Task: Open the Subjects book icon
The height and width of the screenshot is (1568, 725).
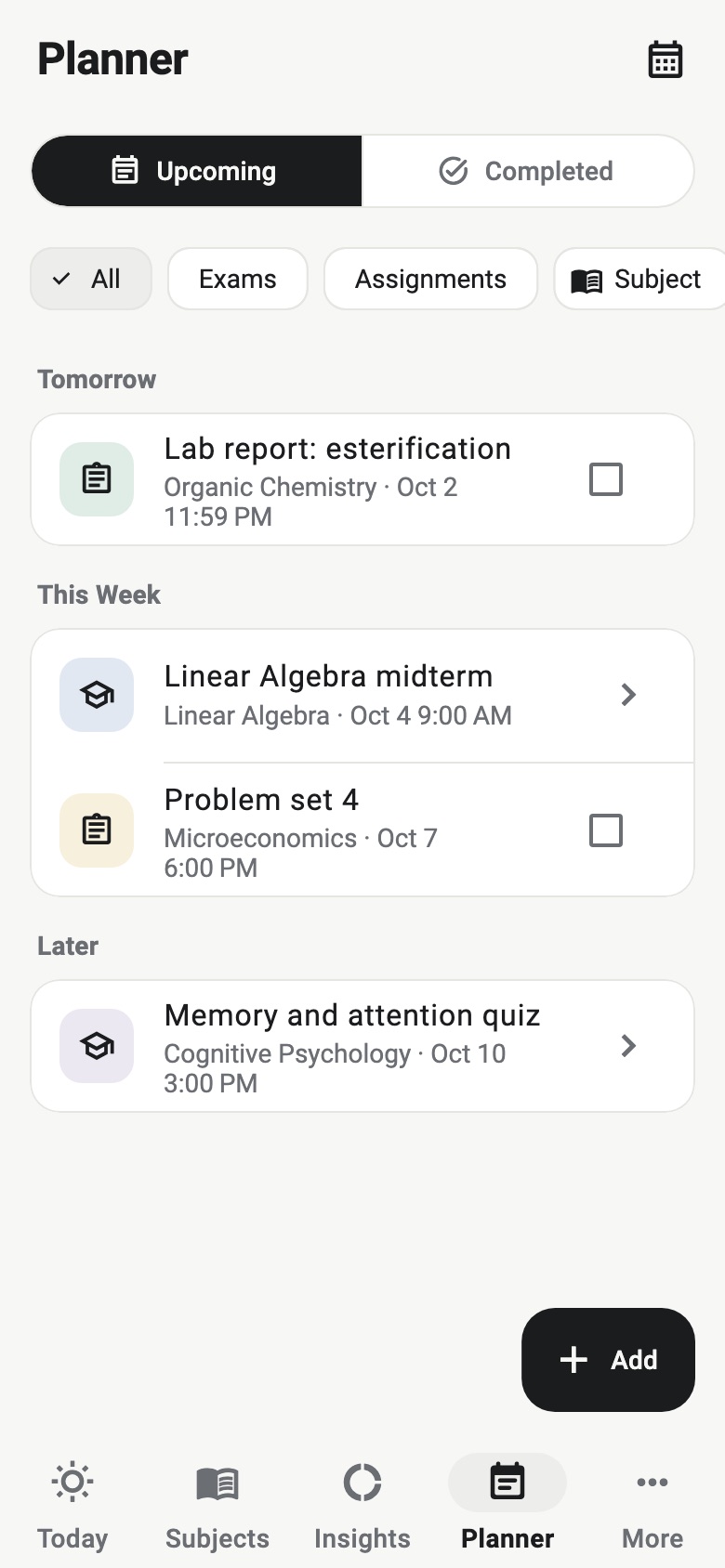Action: [217, 1483]
